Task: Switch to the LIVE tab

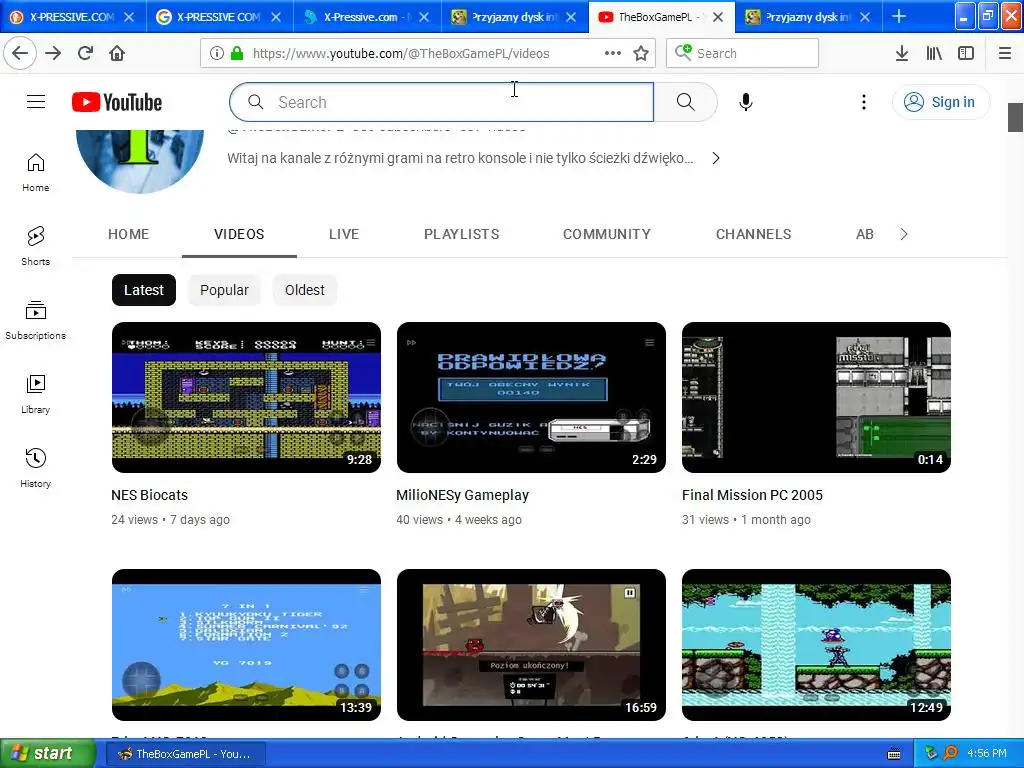Action: [x=344, y=234]
